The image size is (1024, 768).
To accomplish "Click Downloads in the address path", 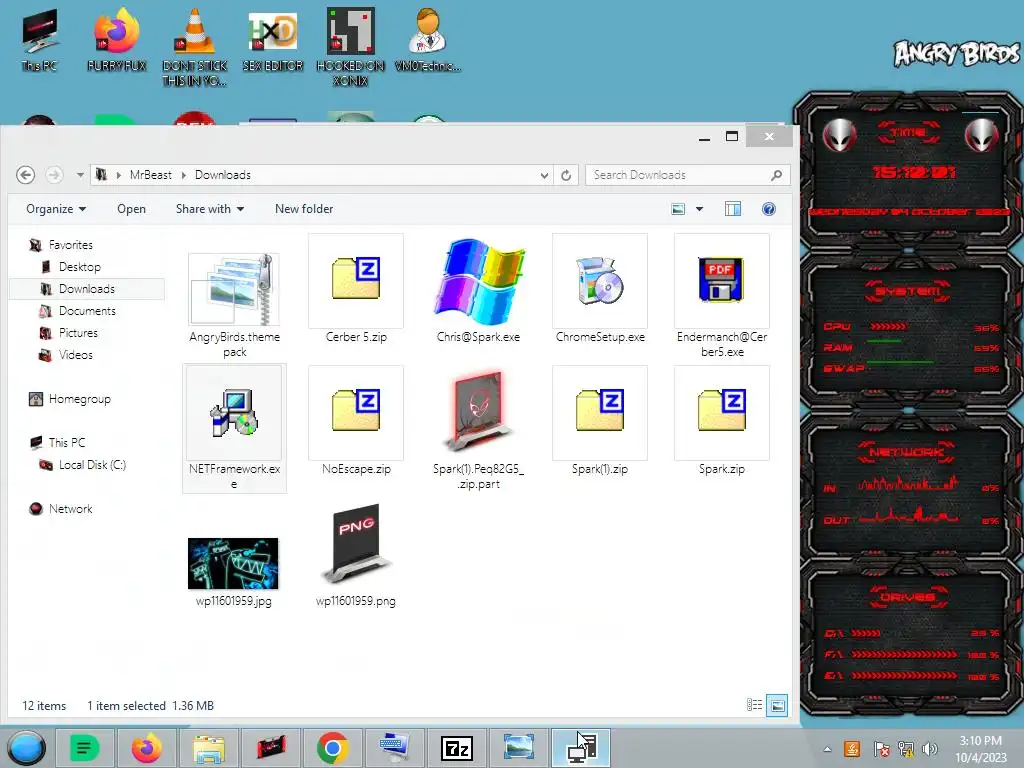I will (223, 175).
